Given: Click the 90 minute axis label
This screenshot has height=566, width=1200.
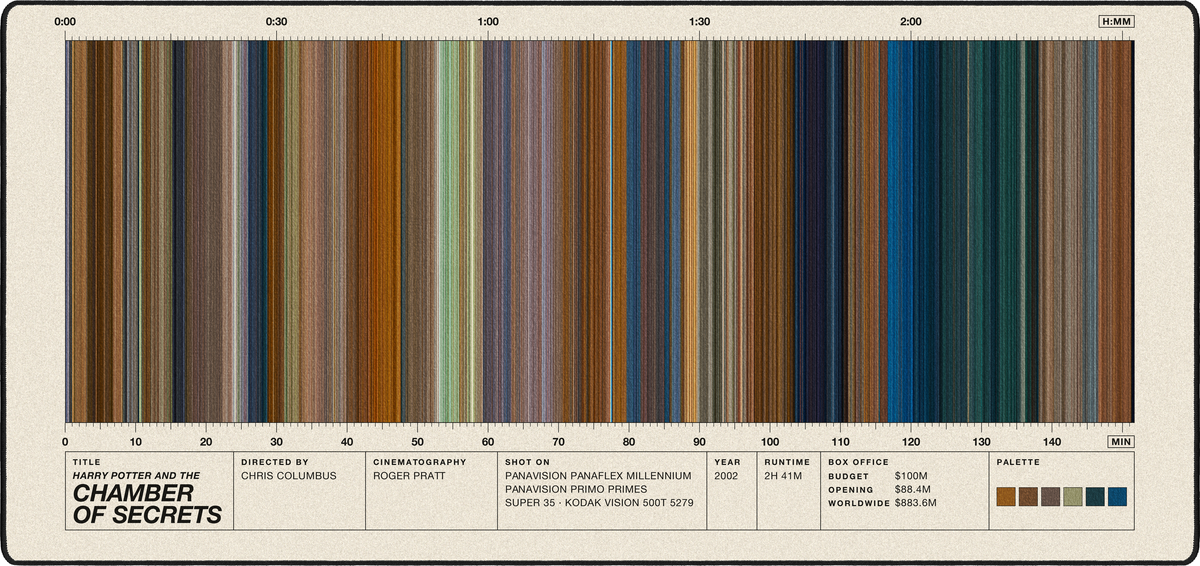Looking at the screenshot, I should click(699, 441).
